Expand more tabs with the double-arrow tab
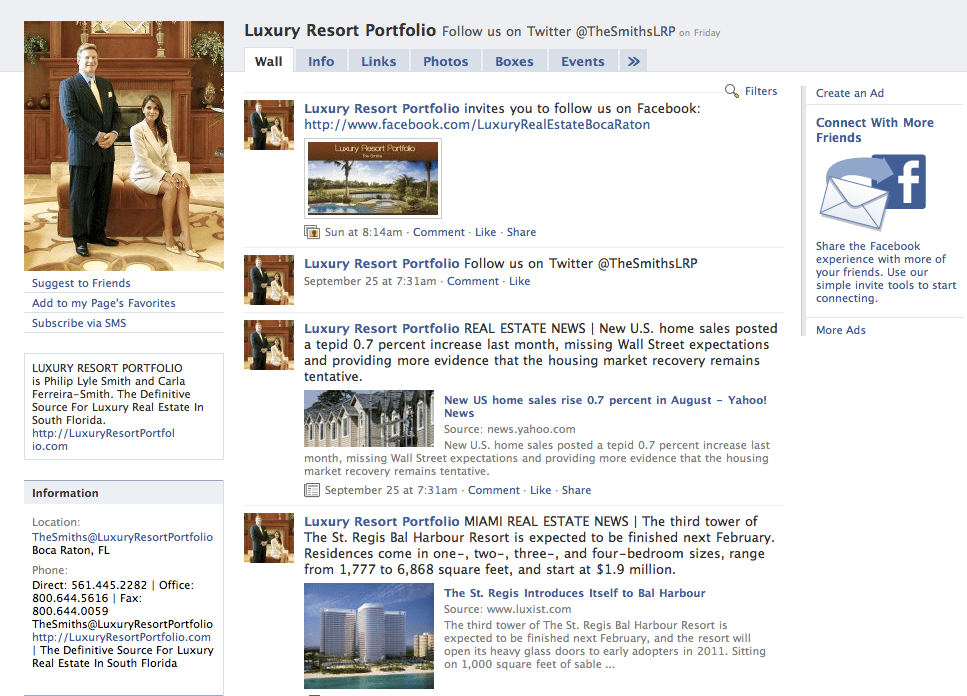967x696 pixels. [x=633, y=61]
